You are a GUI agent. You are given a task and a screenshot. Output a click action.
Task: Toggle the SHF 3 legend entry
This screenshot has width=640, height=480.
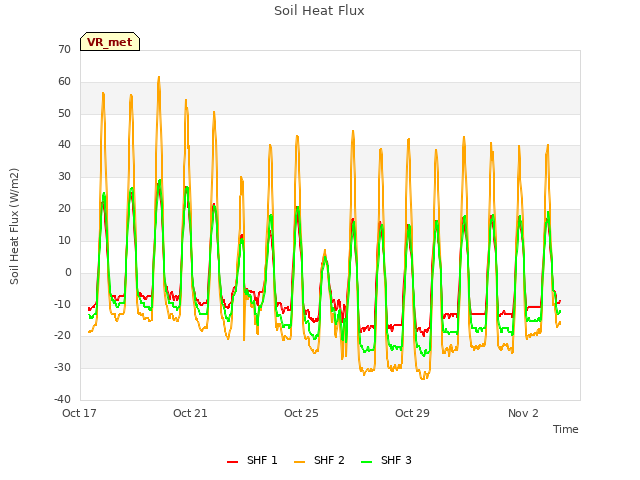tap(386, 461)
